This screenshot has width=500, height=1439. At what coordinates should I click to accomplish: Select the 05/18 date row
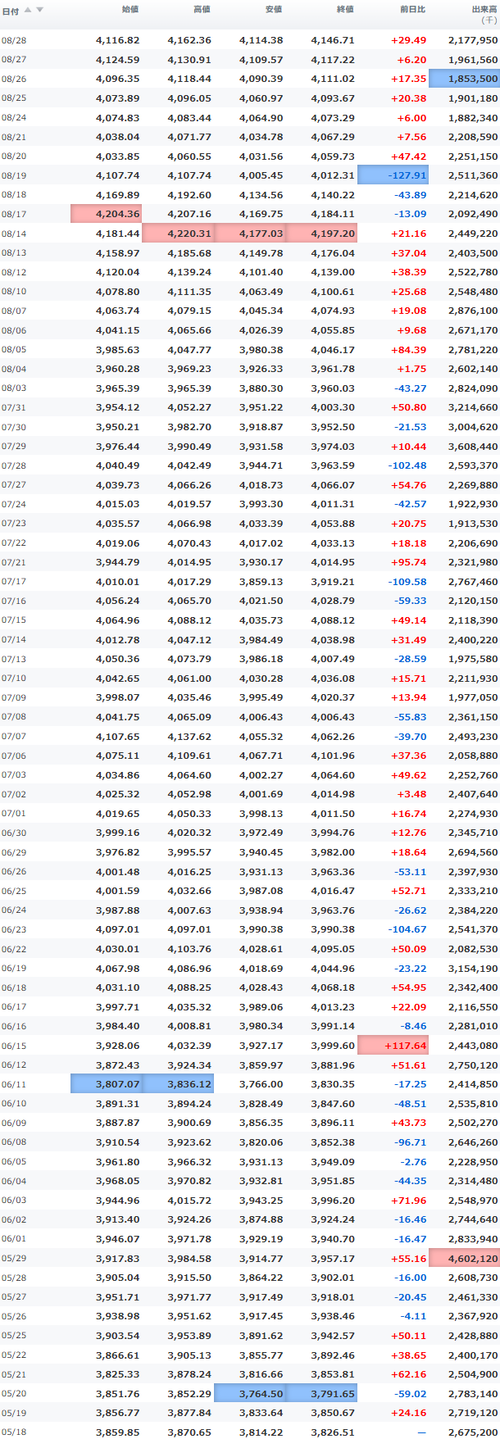point(250,1430)
